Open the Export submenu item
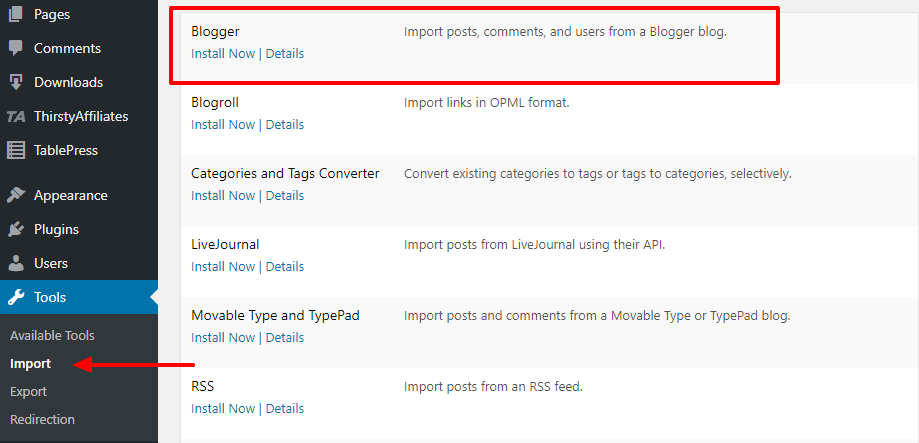919x443 pixels. [x=28, y=391]
